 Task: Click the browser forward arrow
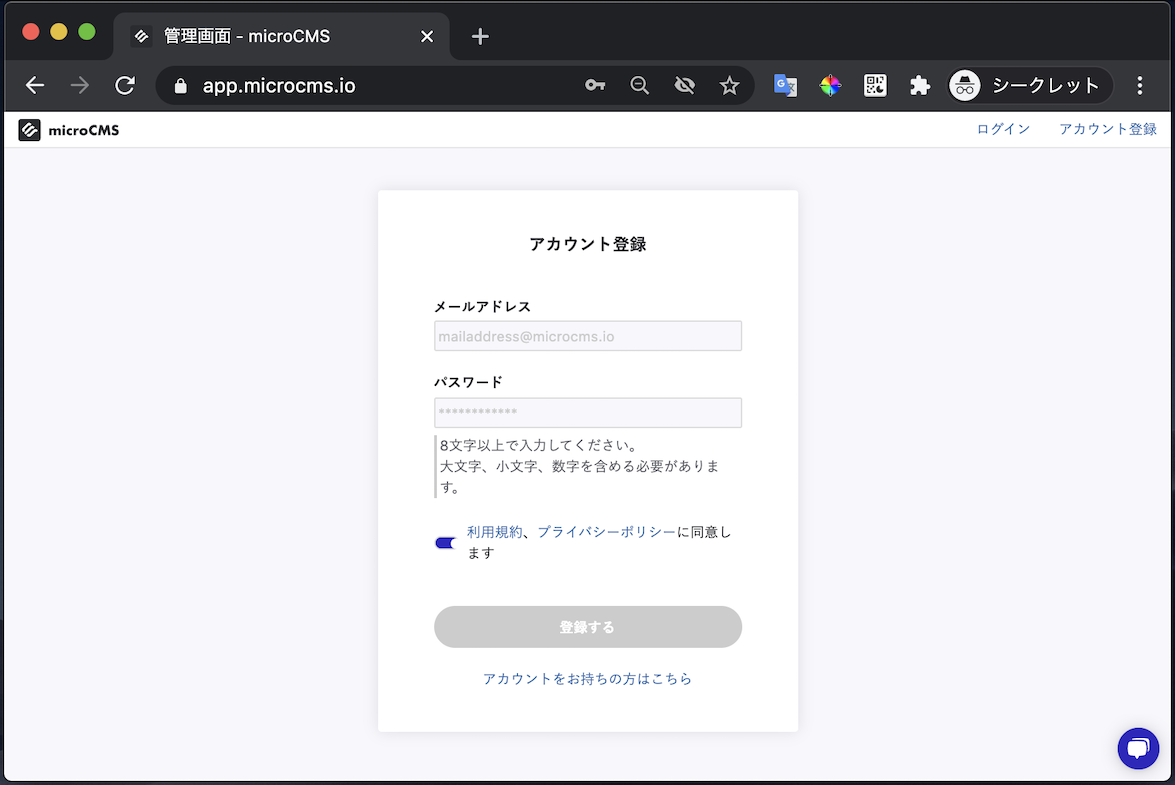click(79, 85)
